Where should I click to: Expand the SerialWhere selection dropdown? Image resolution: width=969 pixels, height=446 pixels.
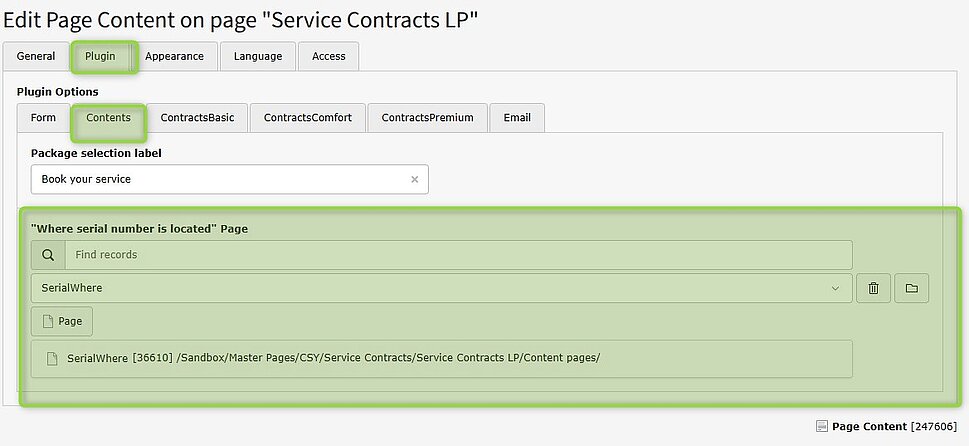(x=836, y=288)
